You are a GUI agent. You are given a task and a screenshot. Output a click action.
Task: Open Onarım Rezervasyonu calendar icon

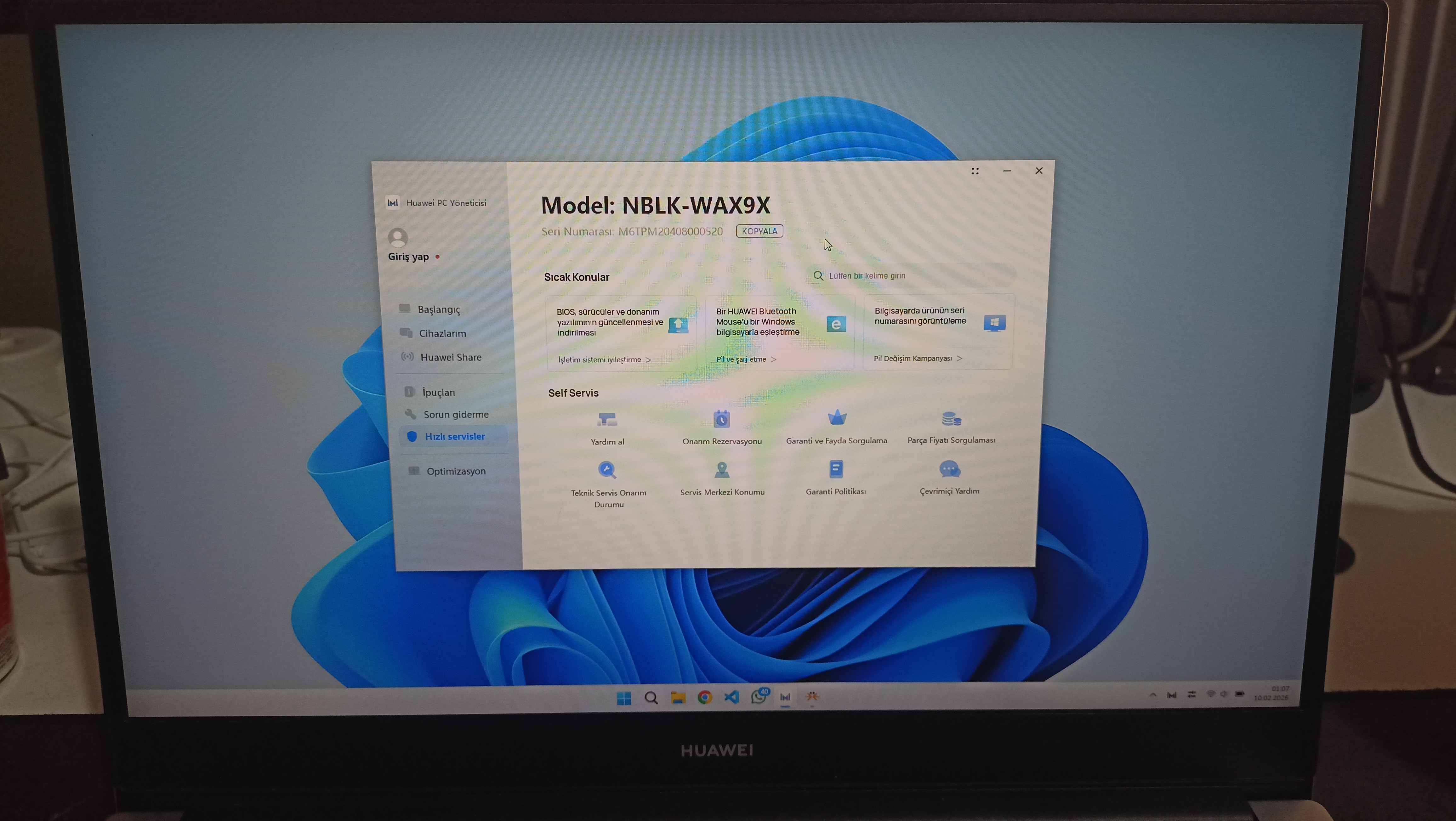coord(722,419)
